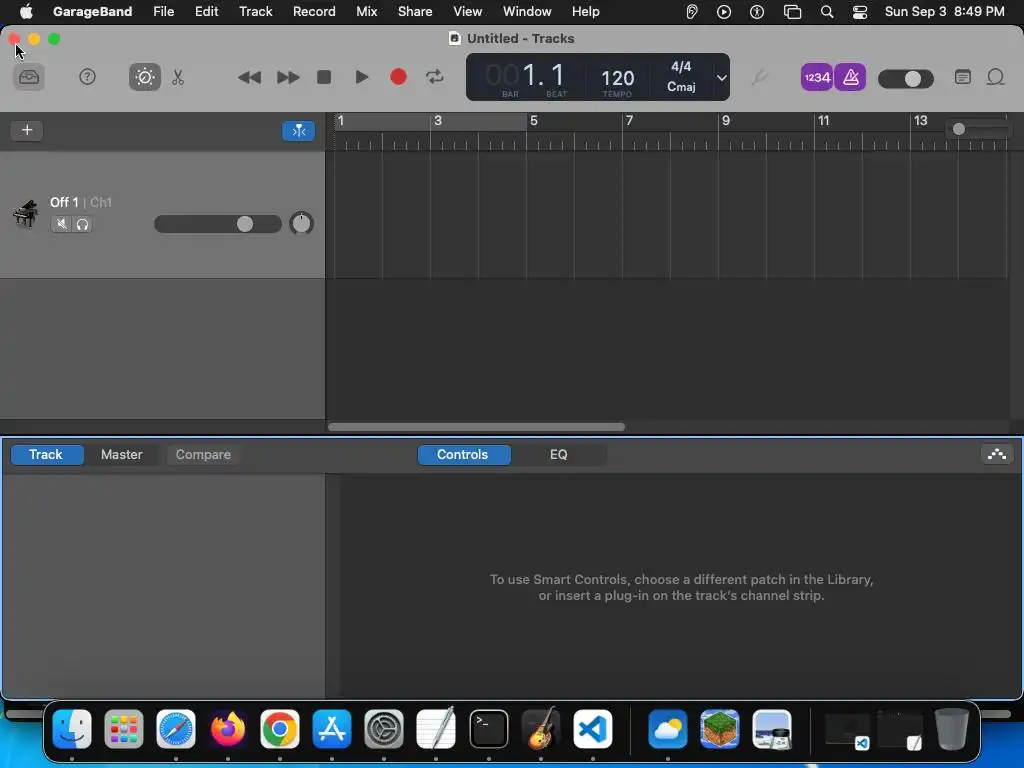Start recording with the red Record button

(x=398, y=77)
